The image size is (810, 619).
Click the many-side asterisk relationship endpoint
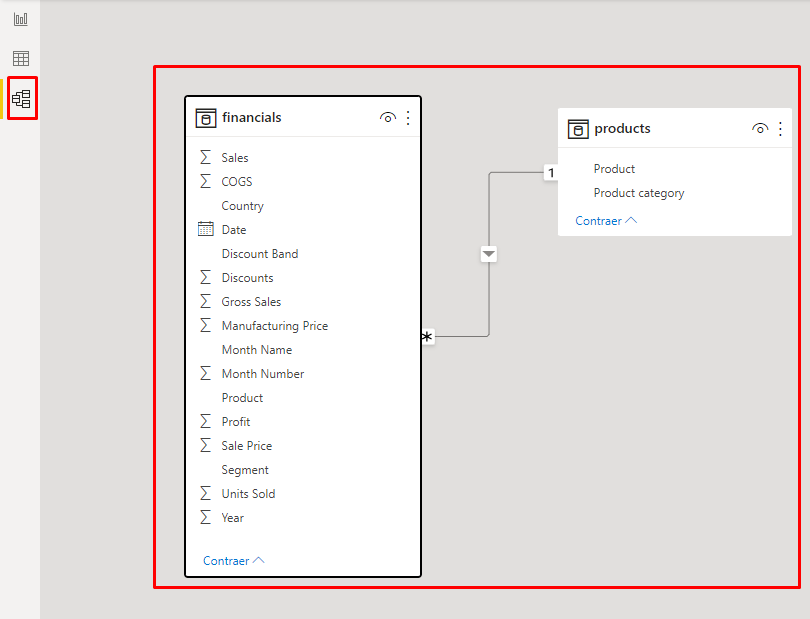427,337
